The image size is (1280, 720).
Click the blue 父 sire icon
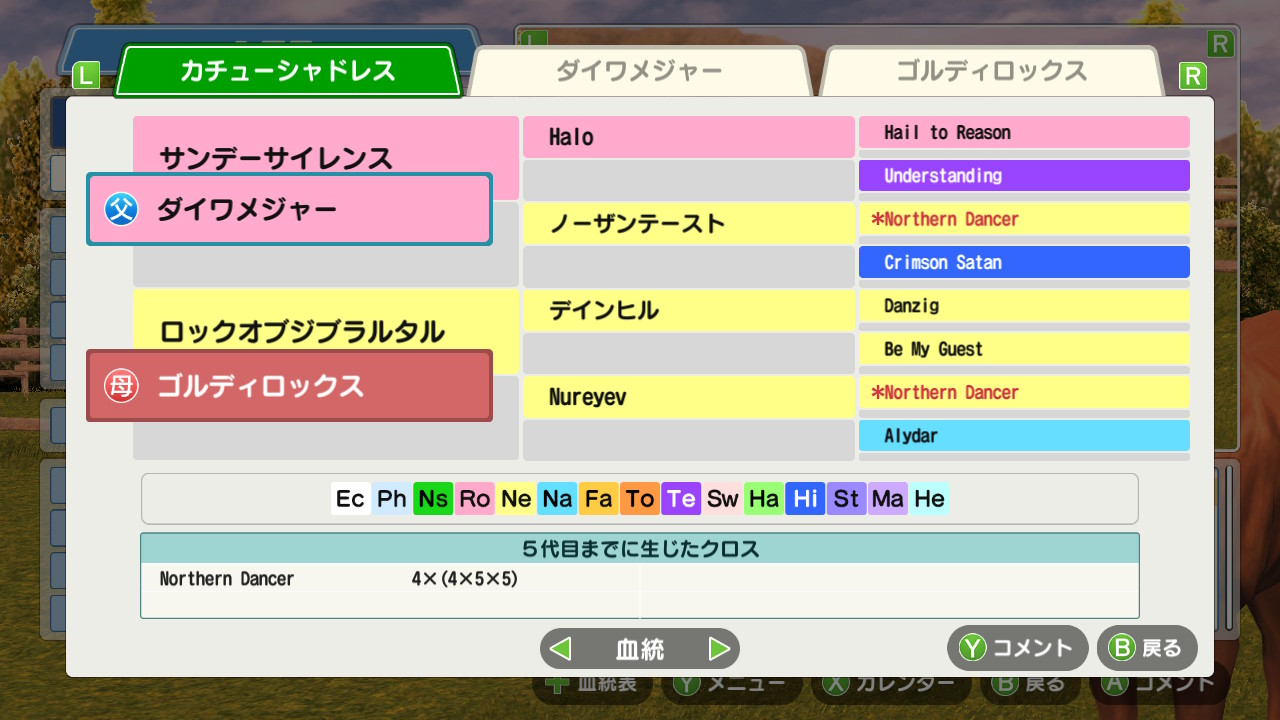point(122,210)
